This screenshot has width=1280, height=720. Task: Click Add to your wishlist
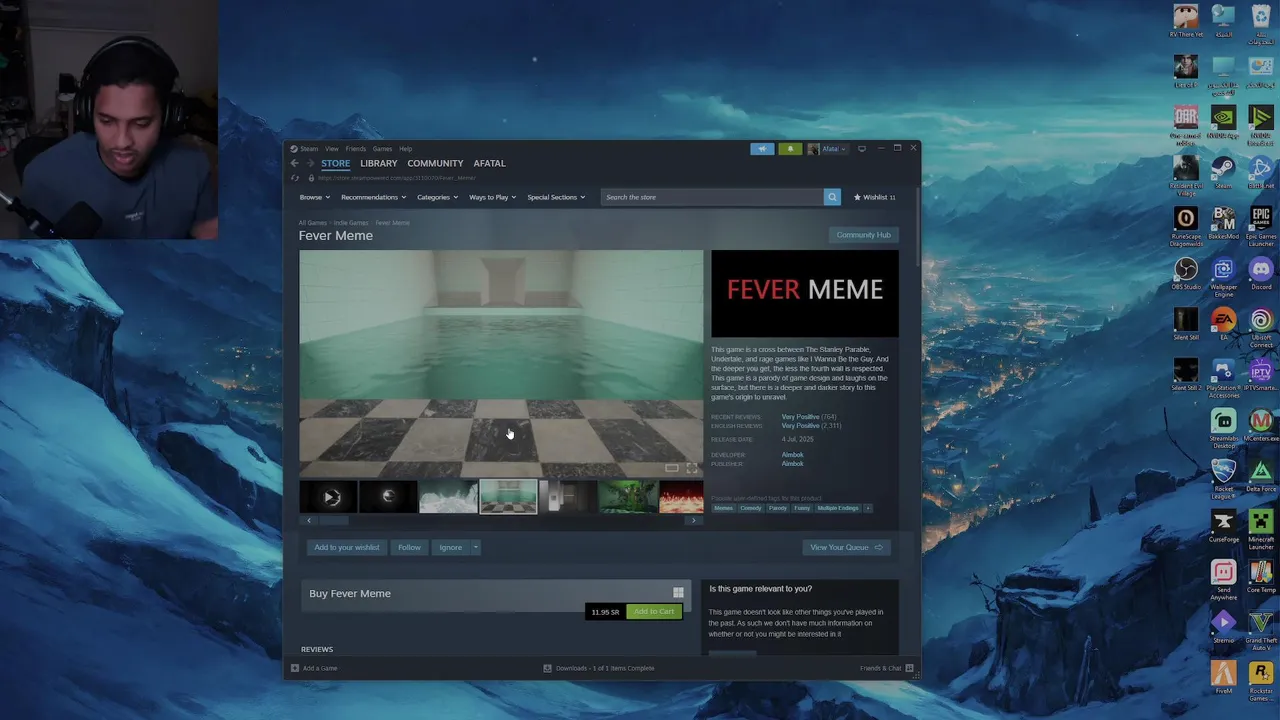coord(347,547)
